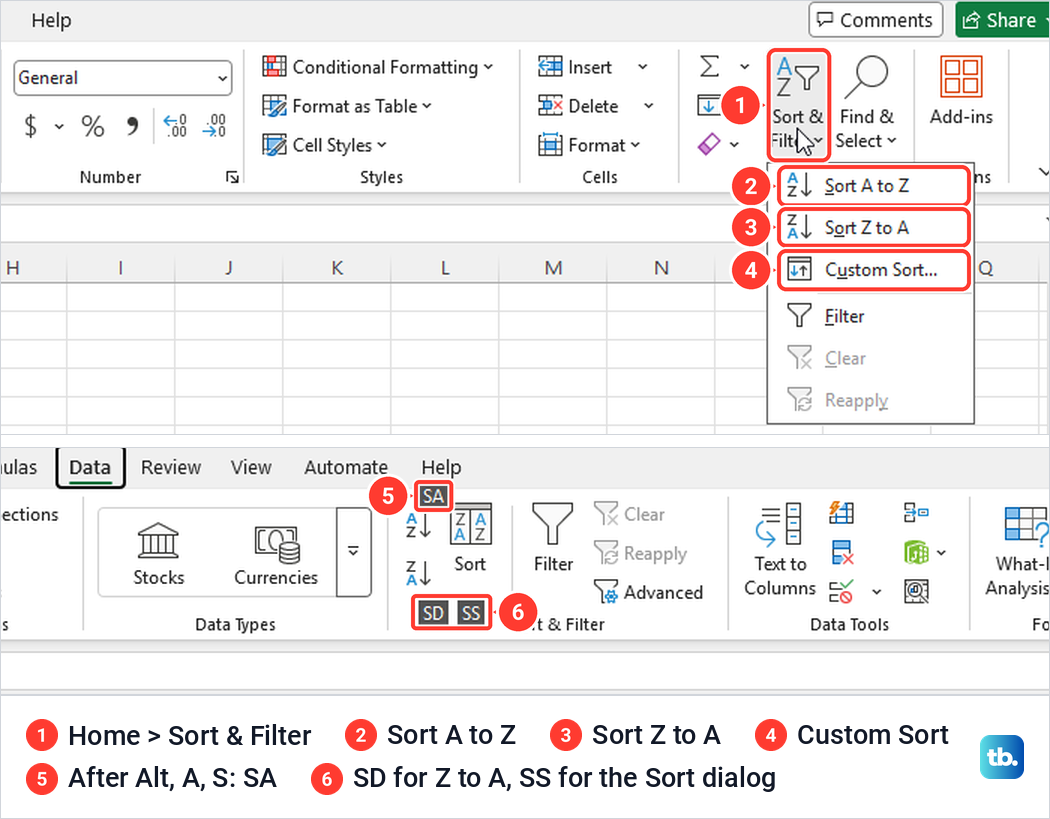Select column L header
The width and height of the screenshot is (1050, 819).
pyautogui.click(x=445, y=269)
